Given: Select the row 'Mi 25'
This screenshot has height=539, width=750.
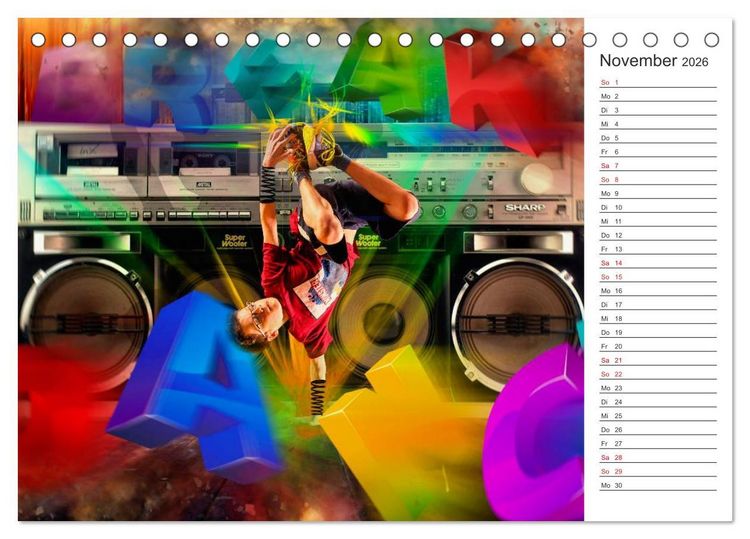Looking at the screenshot, I should coord(658,415).
